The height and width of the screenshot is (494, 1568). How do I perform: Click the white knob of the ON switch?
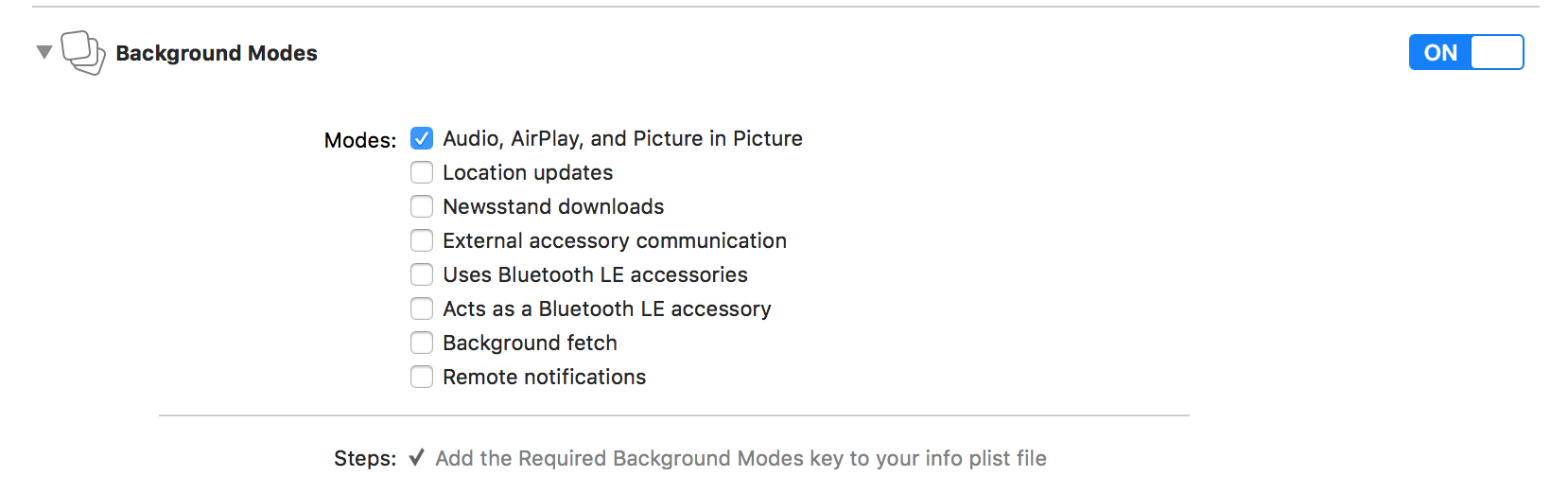pyautogui.click(x=1496, y=52)
